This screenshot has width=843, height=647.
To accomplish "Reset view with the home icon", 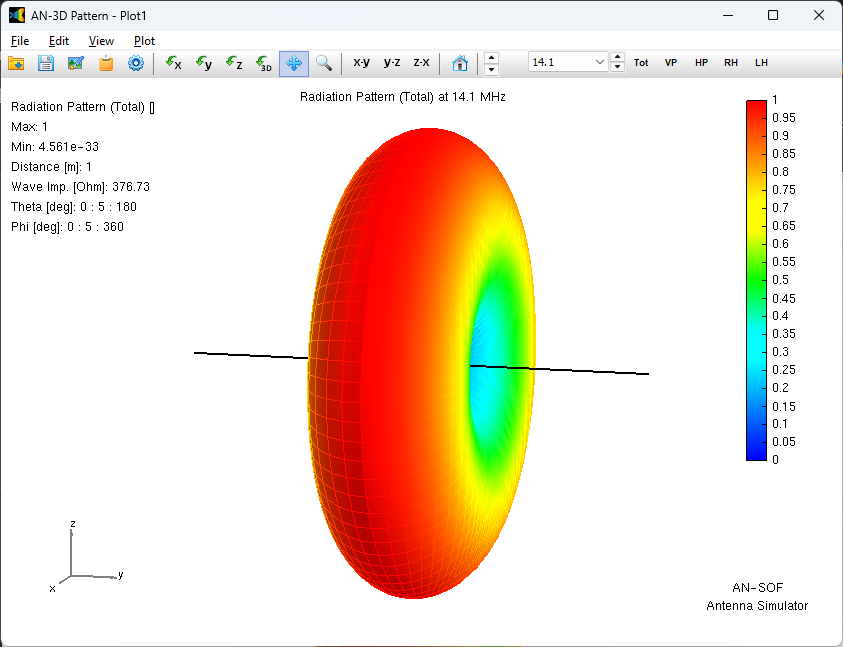I will [460, 63].
